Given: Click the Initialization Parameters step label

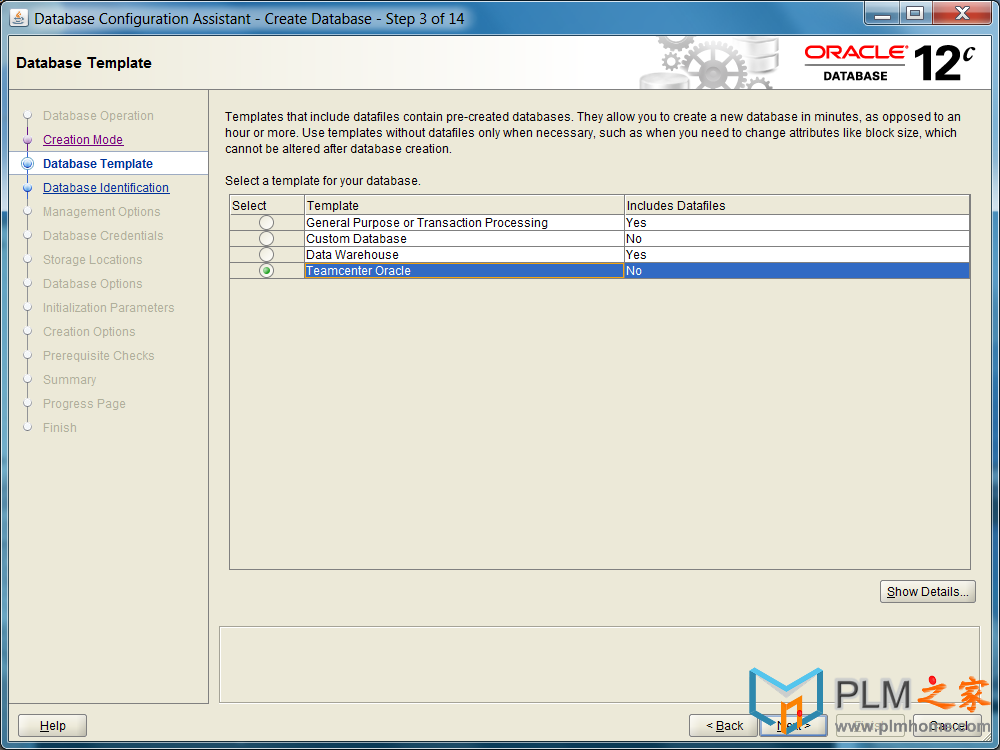Looking at the screenshot, I should (x=108, y=308).
